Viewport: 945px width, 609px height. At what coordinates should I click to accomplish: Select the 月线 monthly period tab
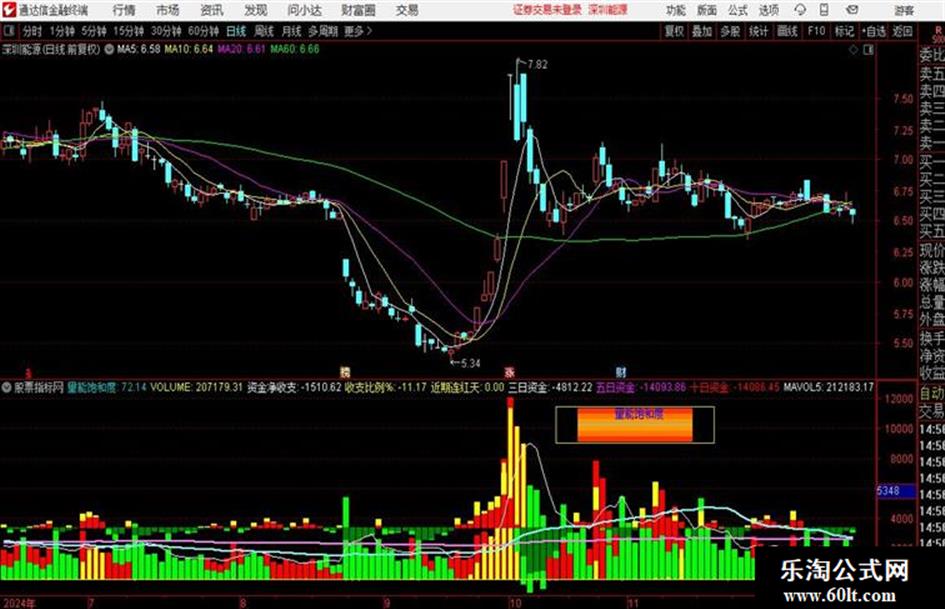pos(291,31)
